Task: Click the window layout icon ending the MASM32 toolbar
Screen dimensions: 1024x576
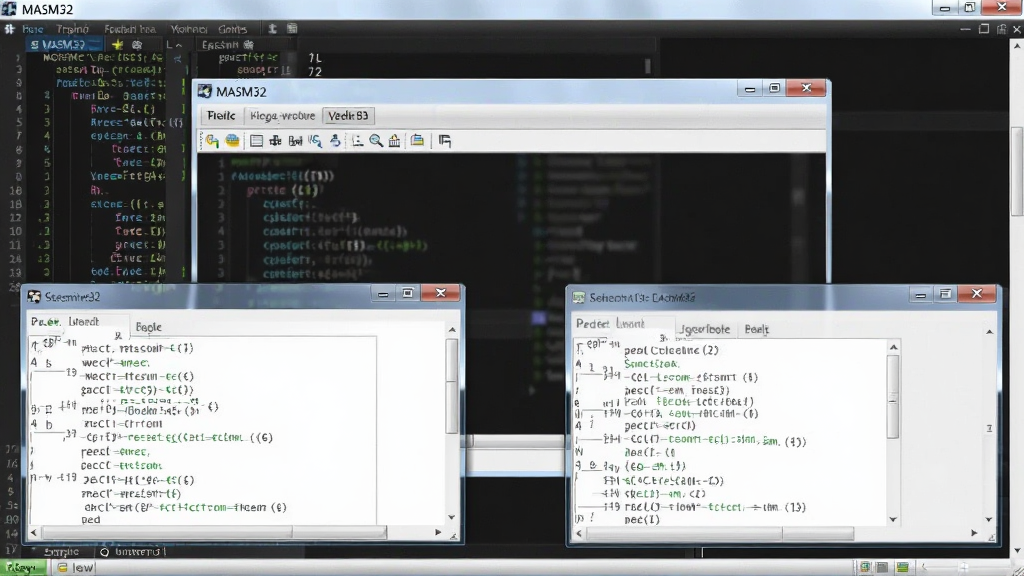Action: (x=445, y=140)
